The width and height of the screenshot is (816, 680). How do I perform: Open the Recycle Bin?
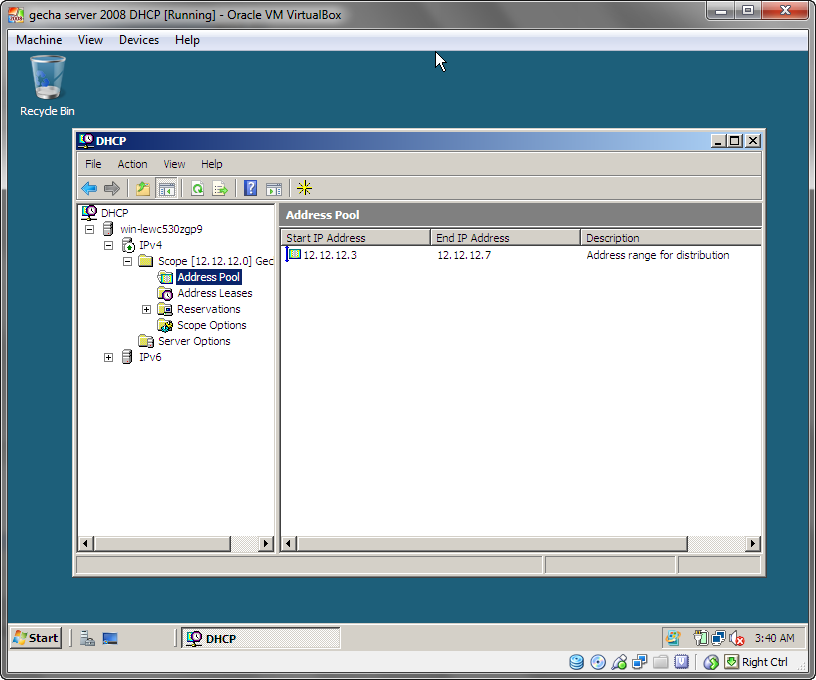point(47,86)
